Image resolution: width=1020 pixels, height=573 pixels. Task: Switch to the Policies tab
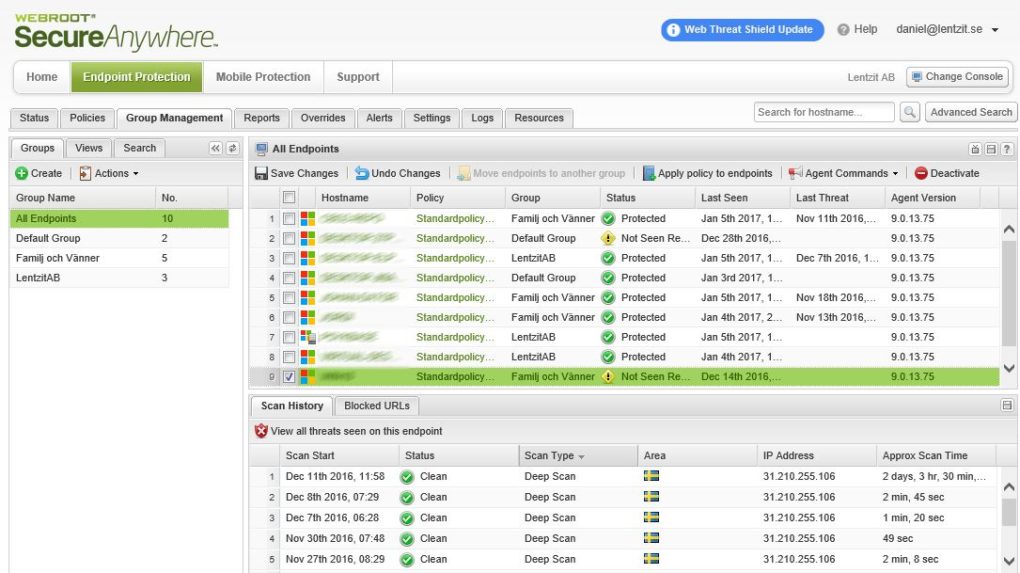point(87,118)
